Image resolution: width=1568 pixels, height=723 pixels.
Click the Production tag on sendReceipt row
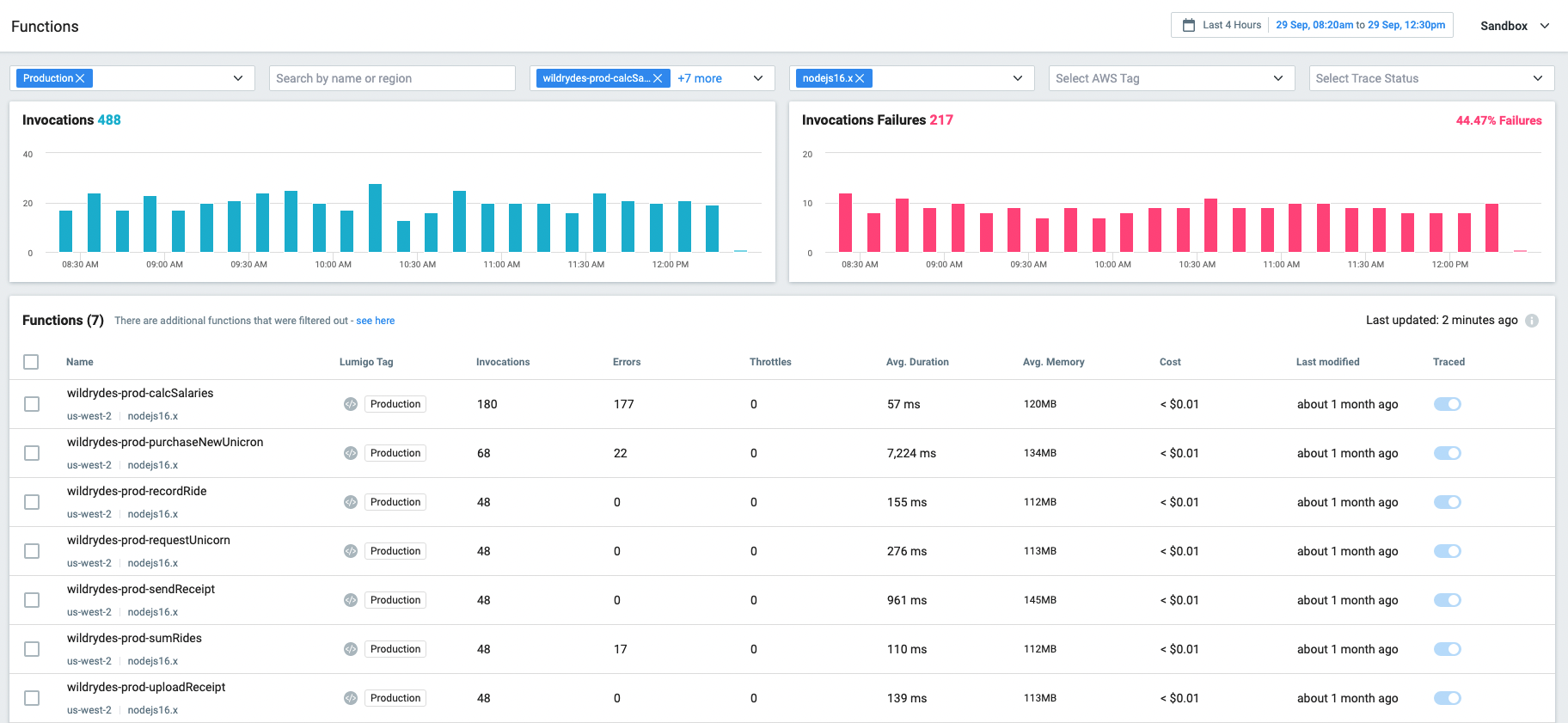click(x=395, y=600)
